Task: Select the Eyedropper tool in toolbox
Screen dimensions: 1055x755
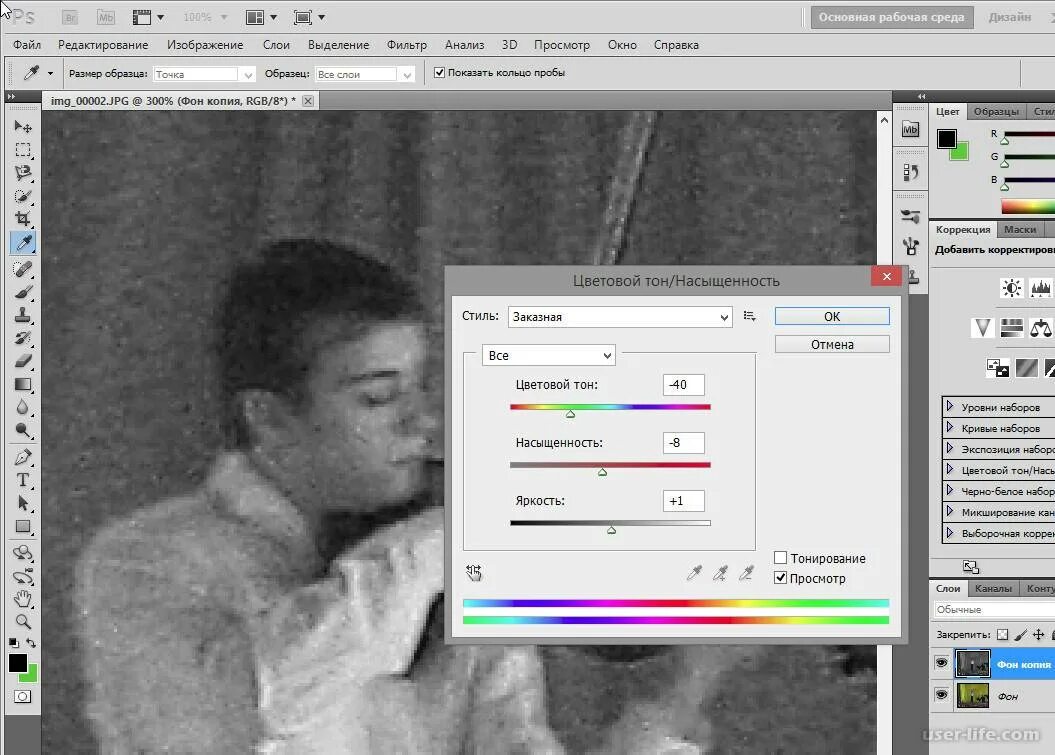Action: (23, 242)
